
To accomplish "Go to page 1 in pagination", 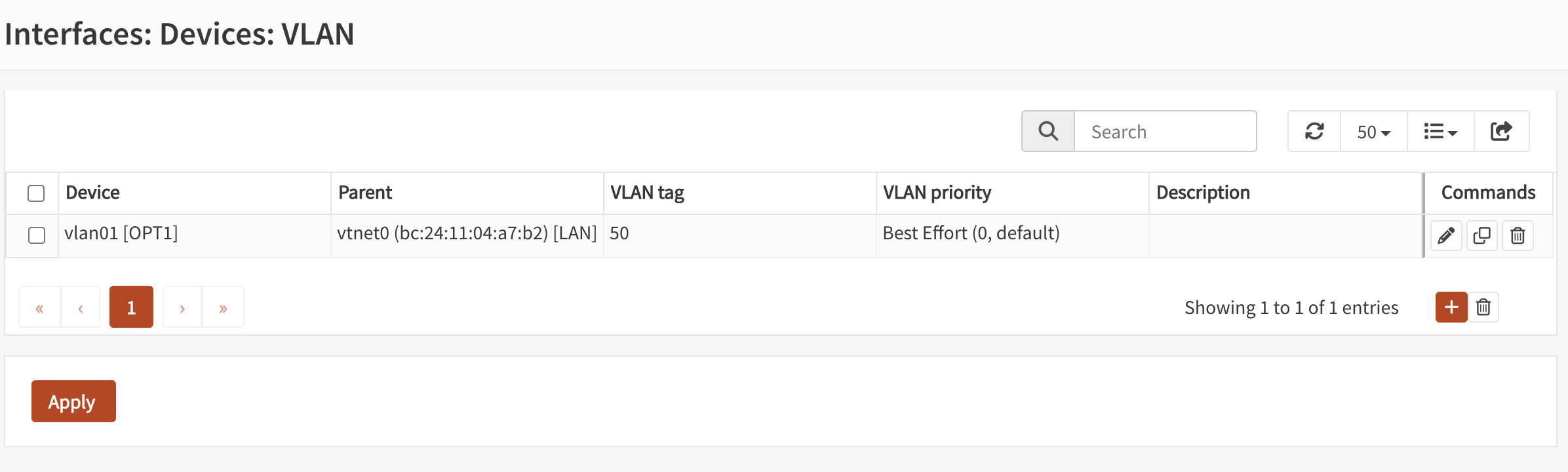I will [x=131, y=307].
